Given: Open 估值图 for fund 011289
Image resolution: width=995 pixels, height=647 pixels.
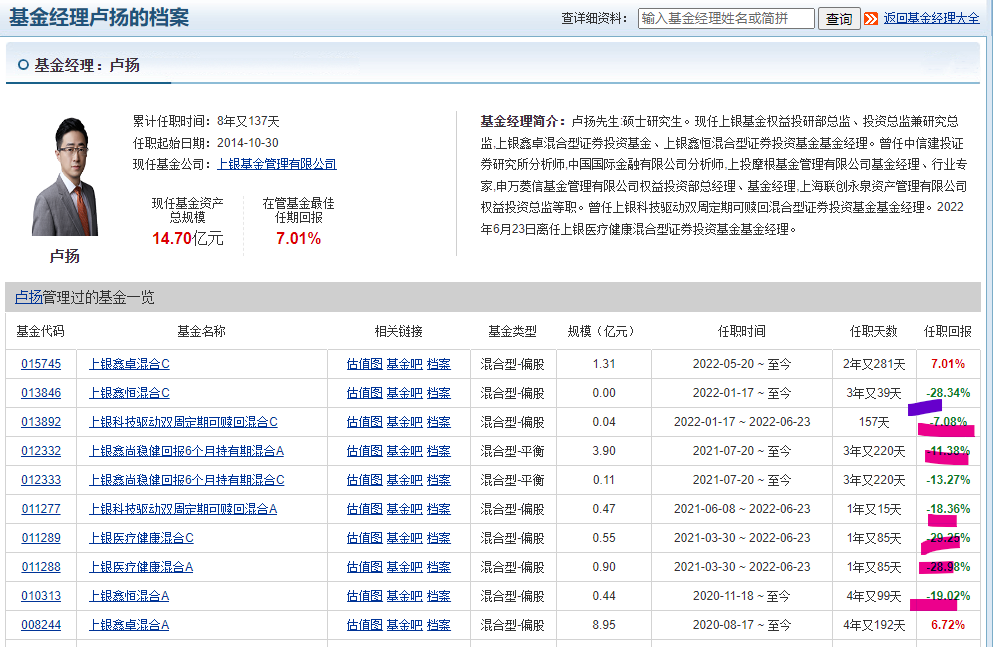Looking at the screenshot, I should pos(365,538).
